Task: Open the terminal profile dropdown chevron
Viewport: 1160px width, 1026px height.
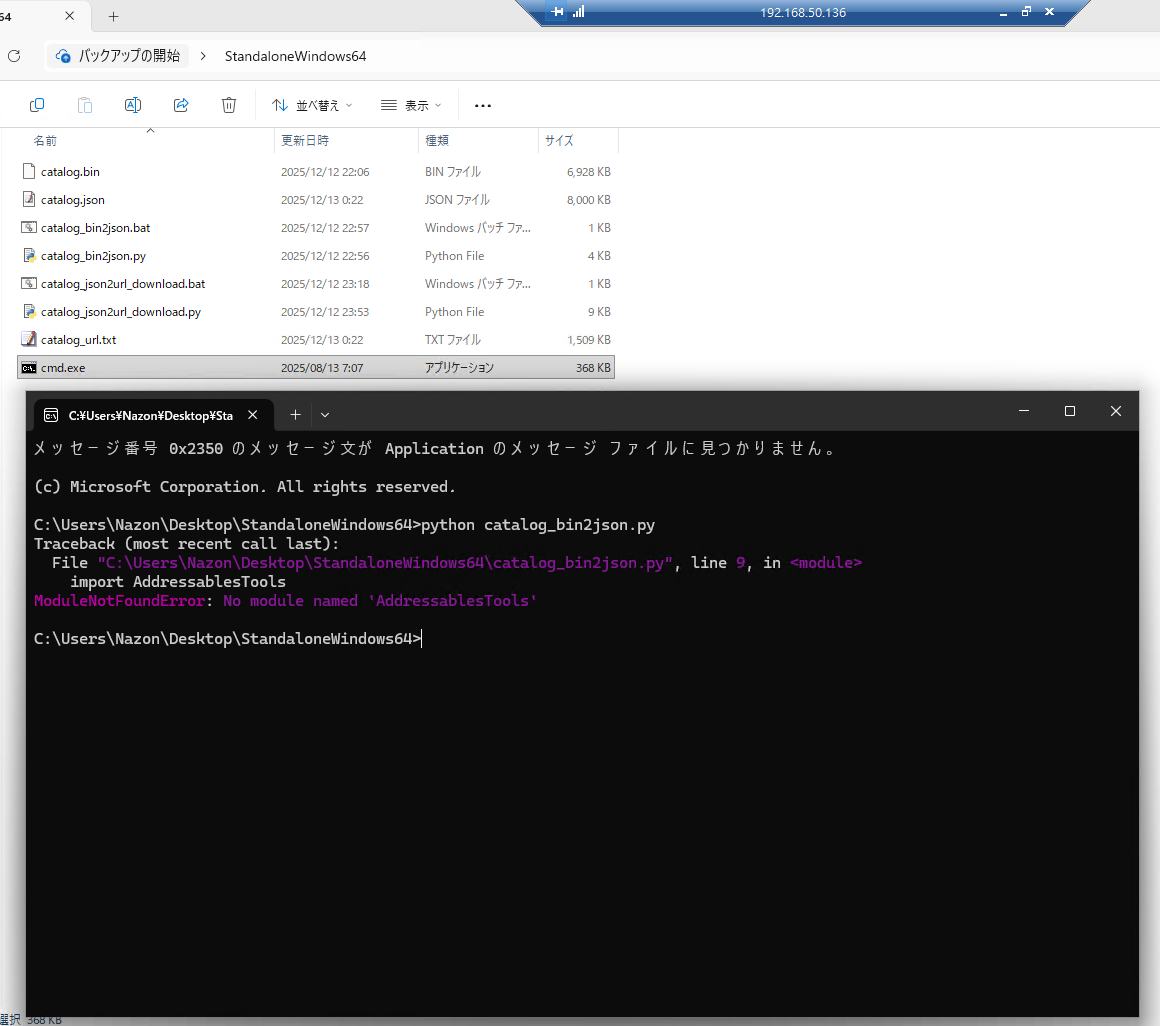Action: [x=325, y=414]
